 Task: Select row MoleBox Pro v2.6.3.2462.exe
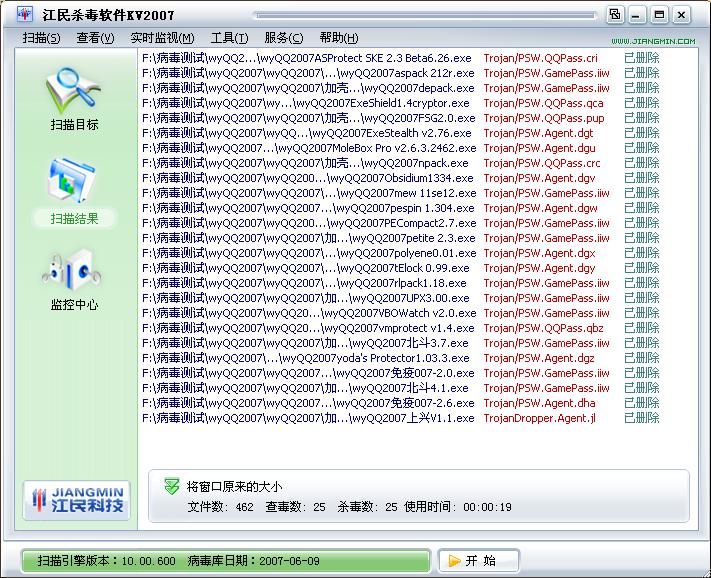pos(401,148)
